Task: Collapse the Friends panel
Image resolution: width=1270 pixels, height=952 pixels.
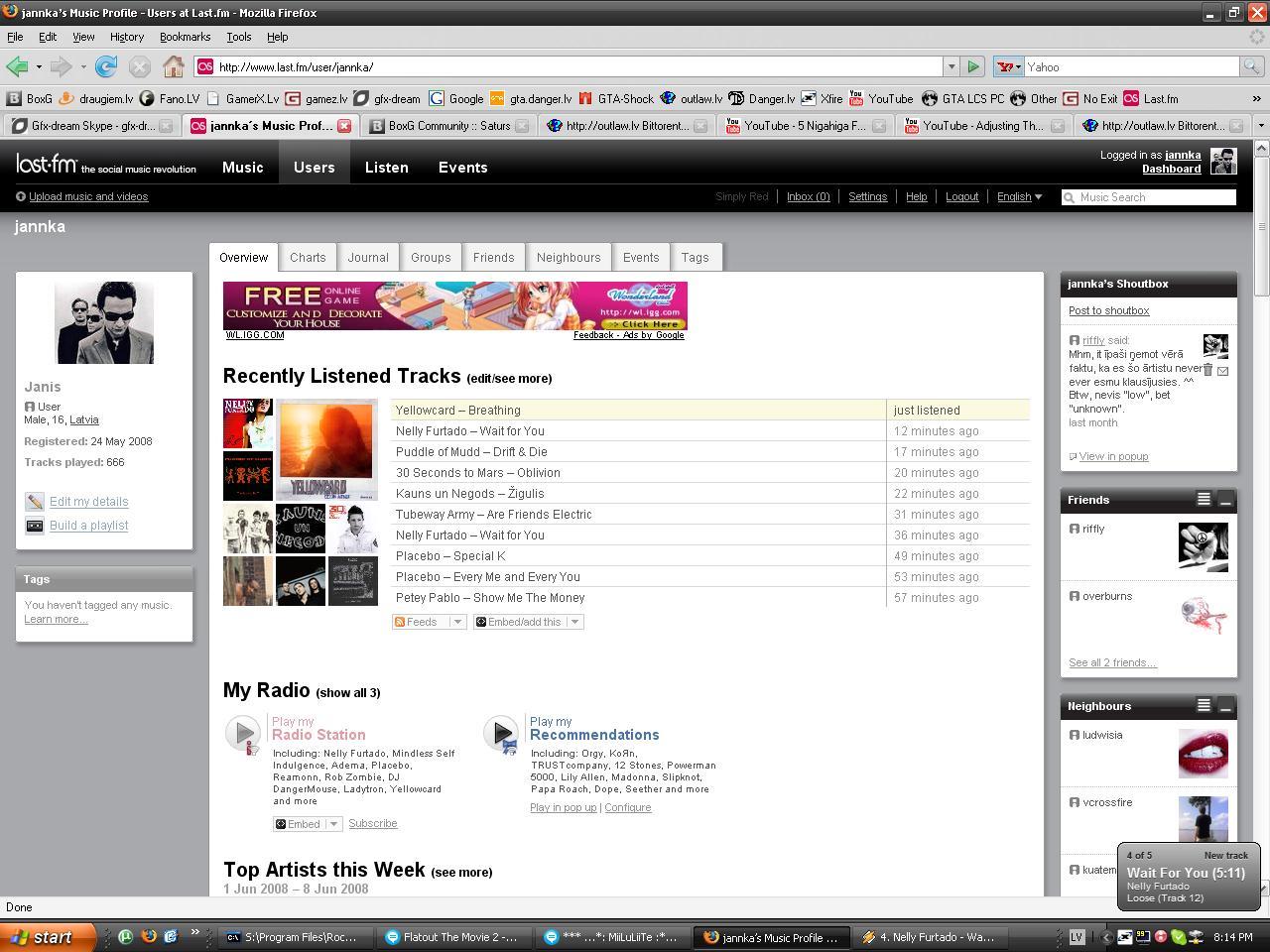Action: 1225,500
